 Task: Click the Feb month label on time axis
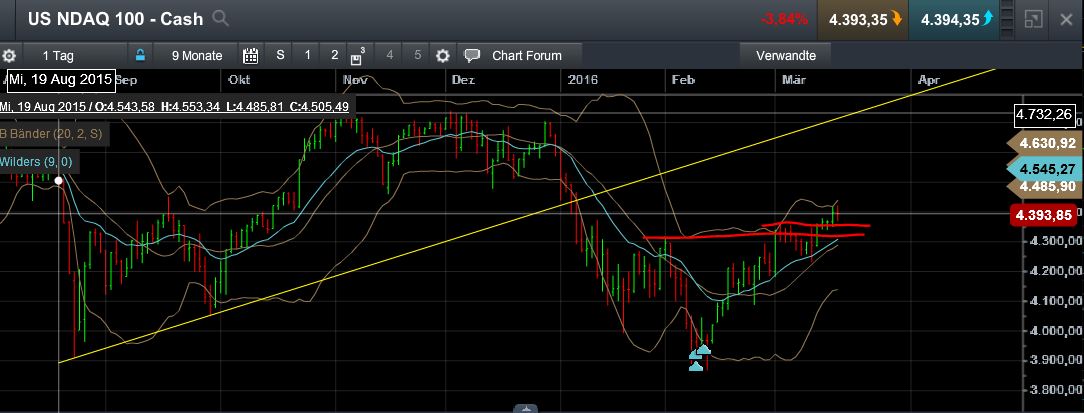(683, 80)
